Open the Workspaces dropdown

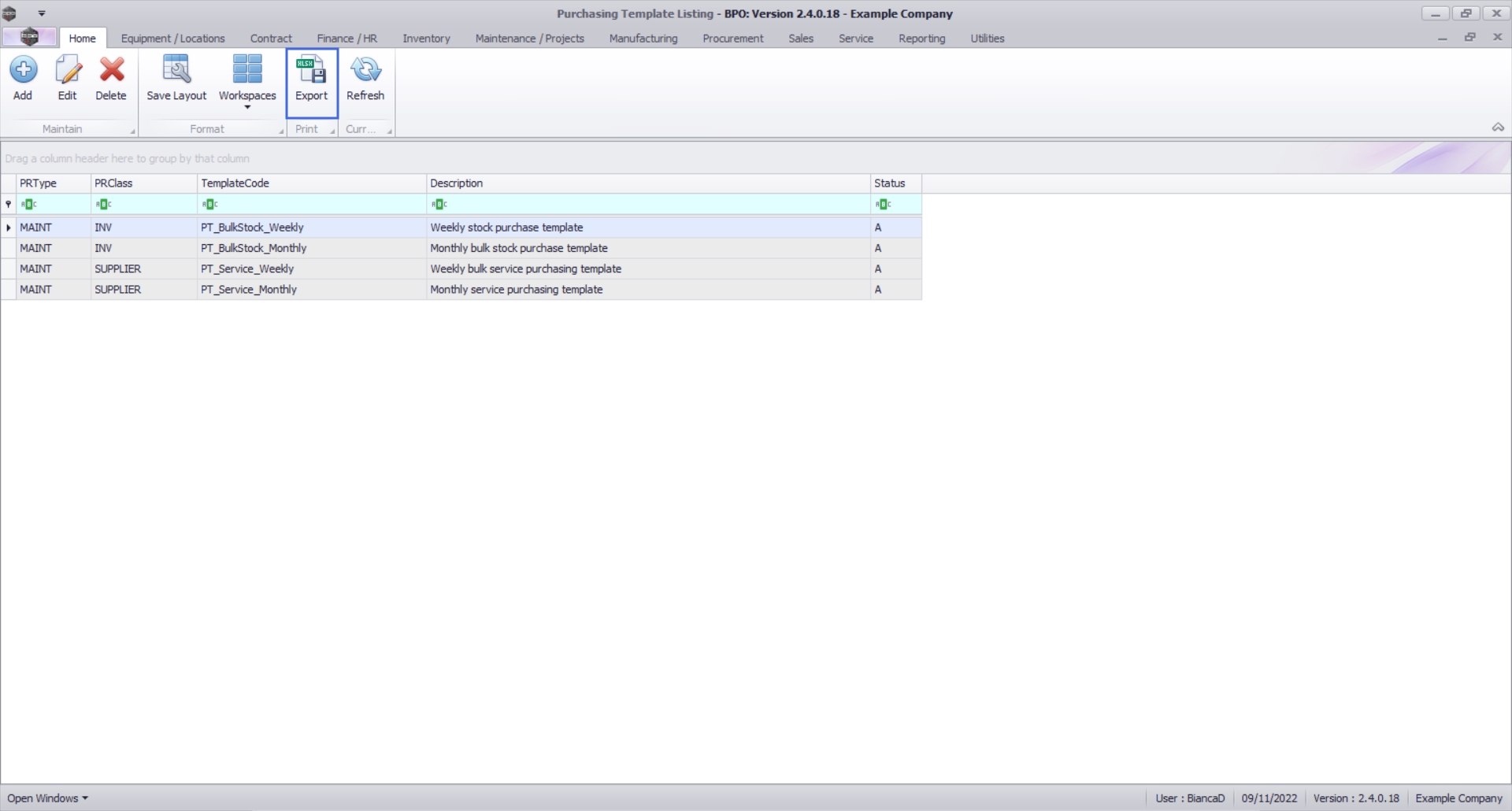point(247,82)
